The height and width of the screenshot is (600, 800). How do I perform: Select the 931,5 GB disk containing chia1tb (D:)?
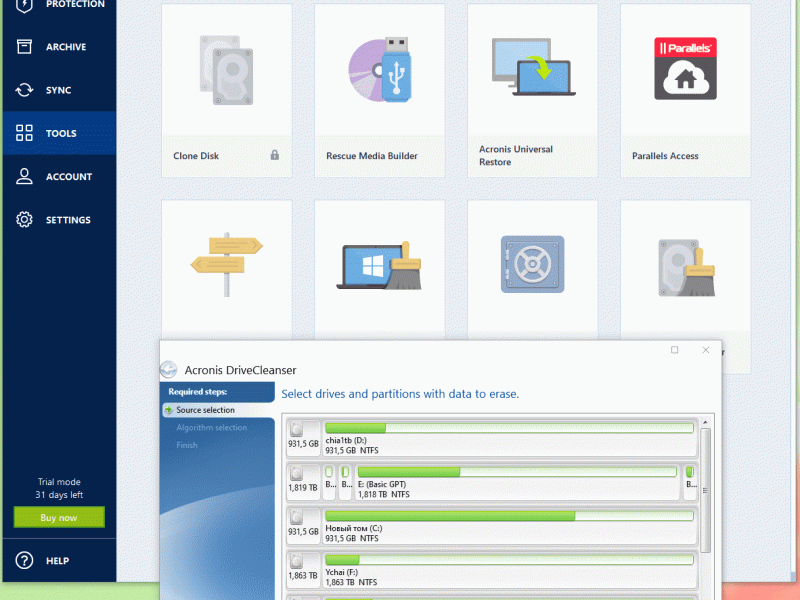(x=304, y=438)
